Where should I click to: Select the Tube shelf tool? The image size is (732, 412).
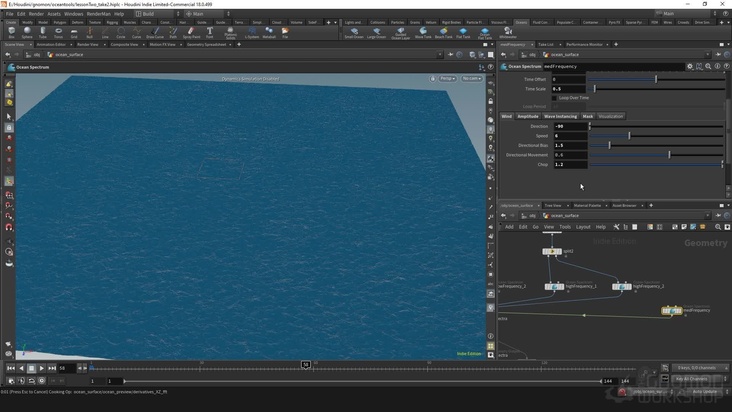(42, 32)
